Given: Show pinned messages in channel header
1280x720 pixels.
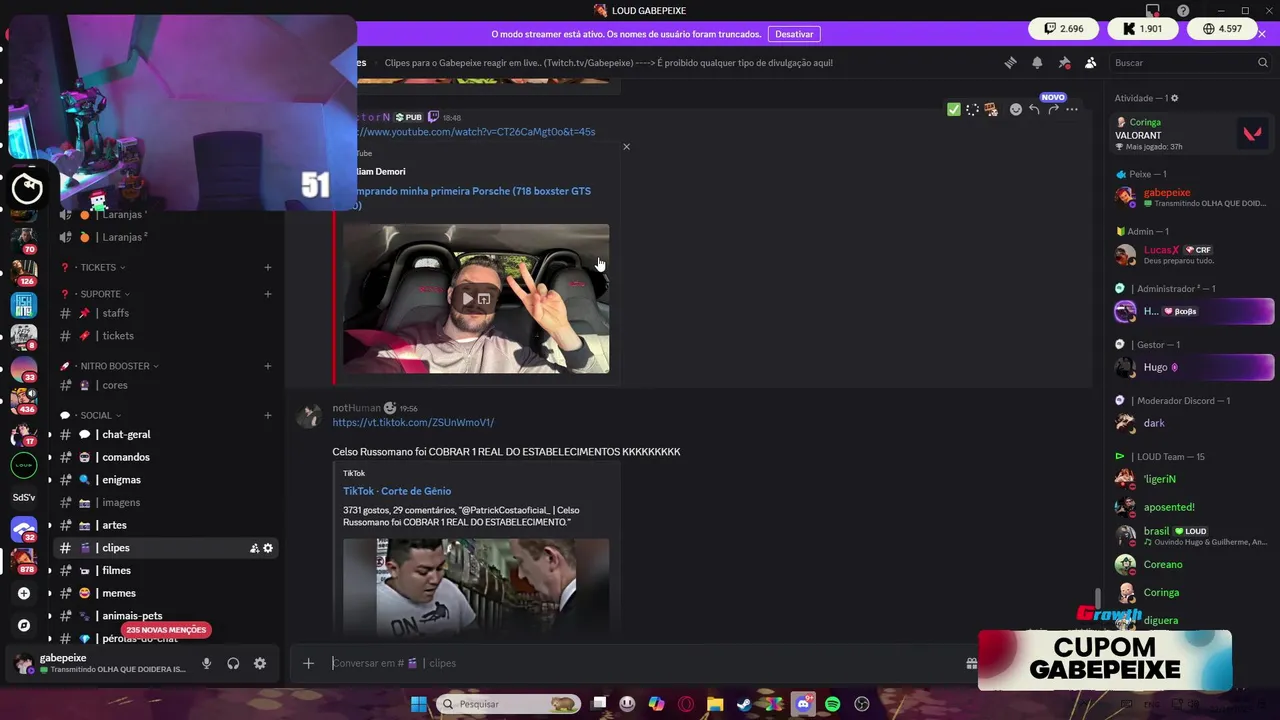Looking at the screenshot, I should point(1064,62).
